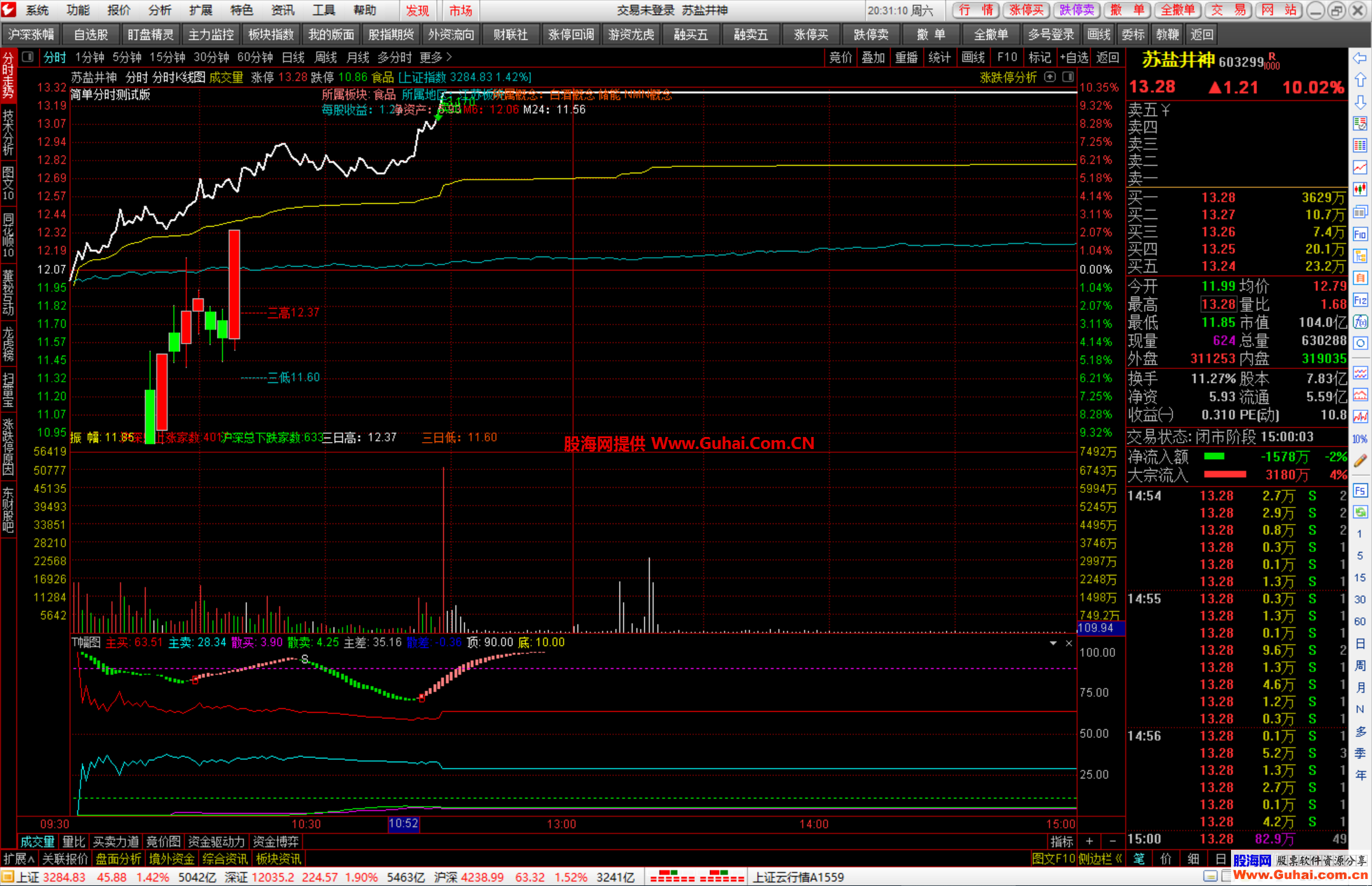The height and width of the screenshot is (886, 1372).
Task: Open the 系统 menu
Action: [37, 10]
